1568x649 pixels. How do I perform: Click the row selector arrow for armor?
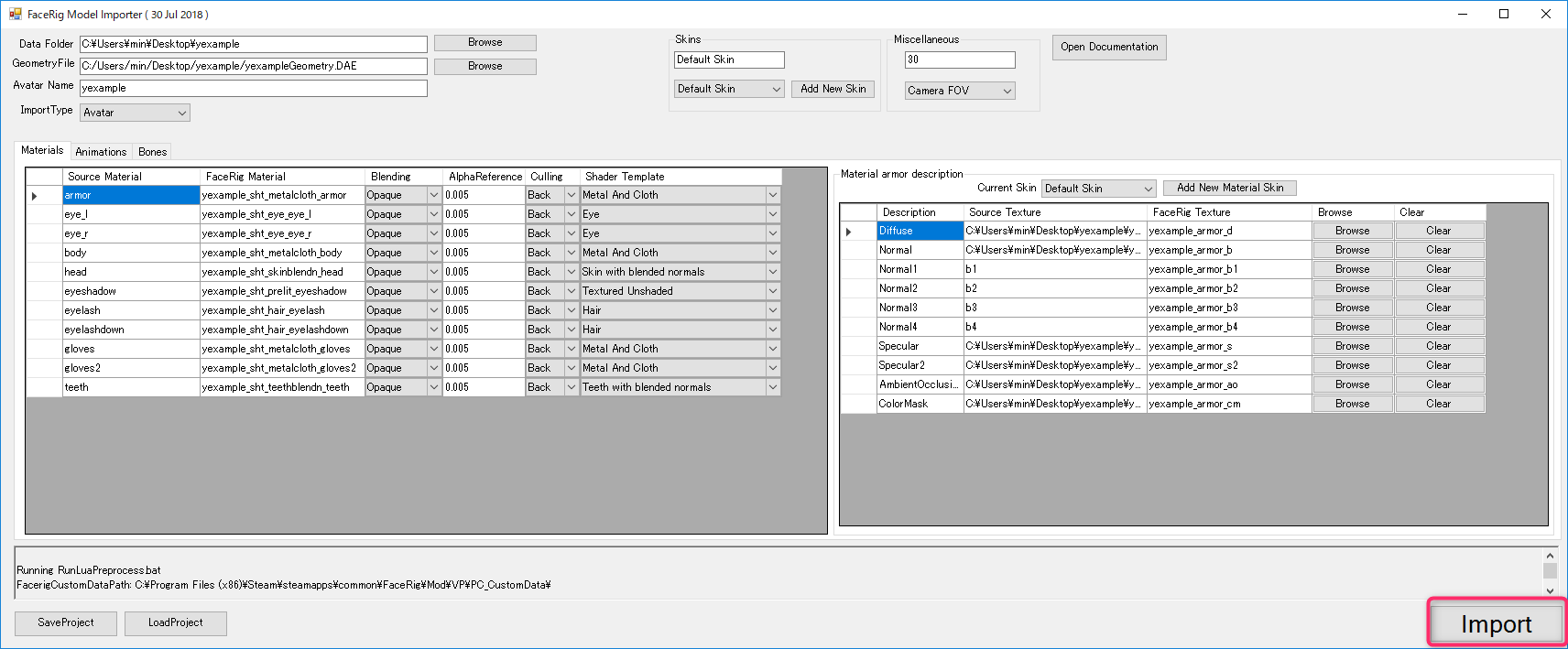tap(35, 196)
